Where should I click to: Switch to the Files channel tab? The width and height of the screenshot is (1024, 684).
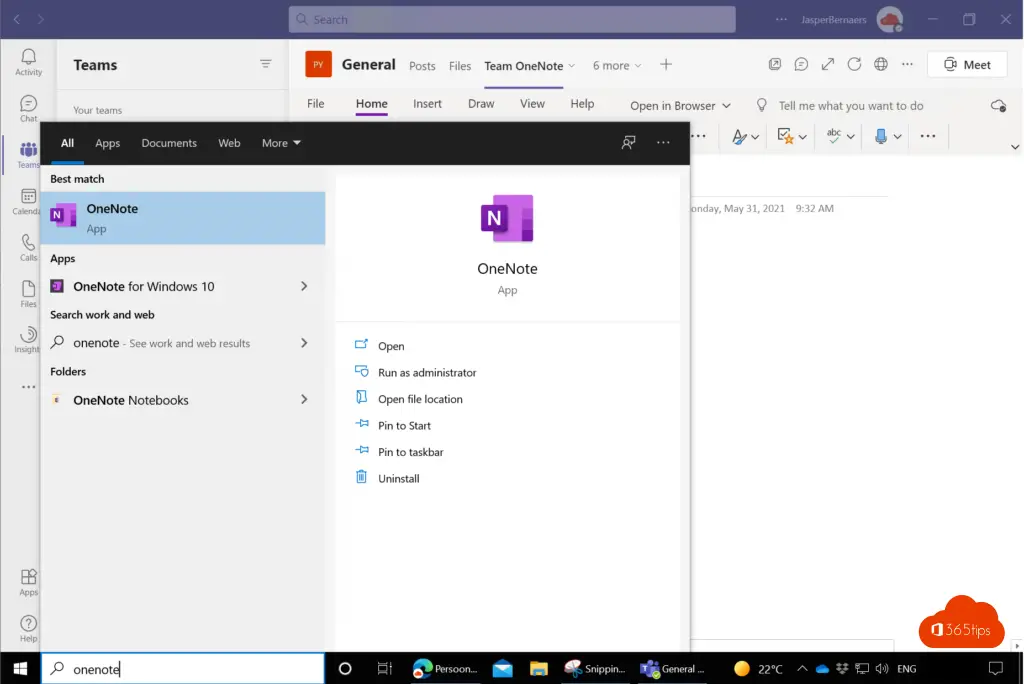point(460,65)
